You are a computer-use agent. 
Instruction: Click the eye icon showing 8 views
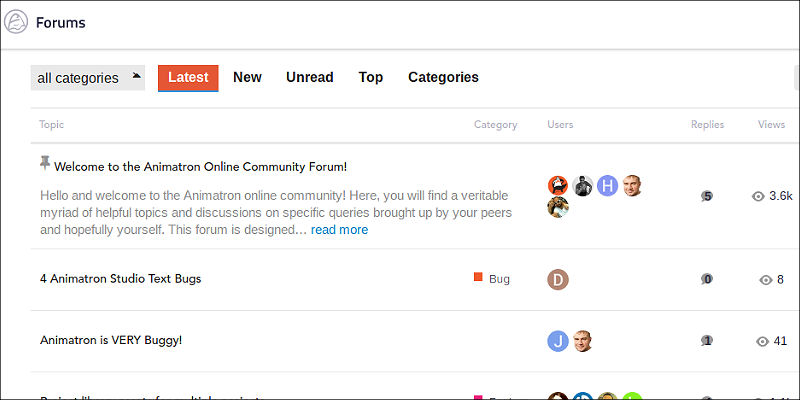[x=766, y=280]
